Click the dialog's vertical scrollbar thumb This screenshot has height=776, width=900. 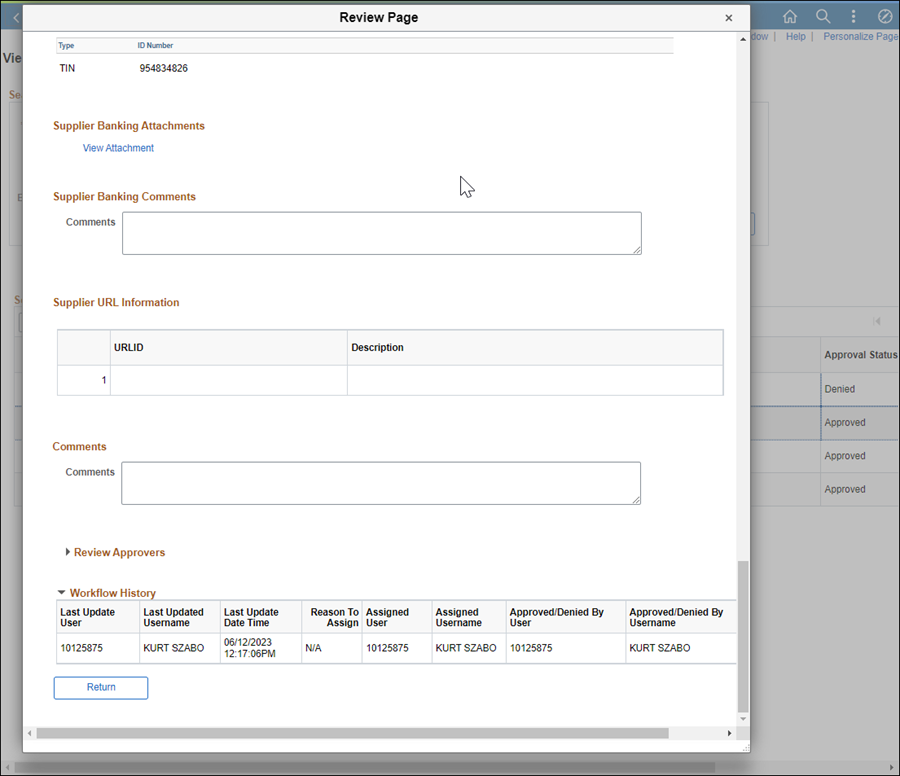[743, 636]
